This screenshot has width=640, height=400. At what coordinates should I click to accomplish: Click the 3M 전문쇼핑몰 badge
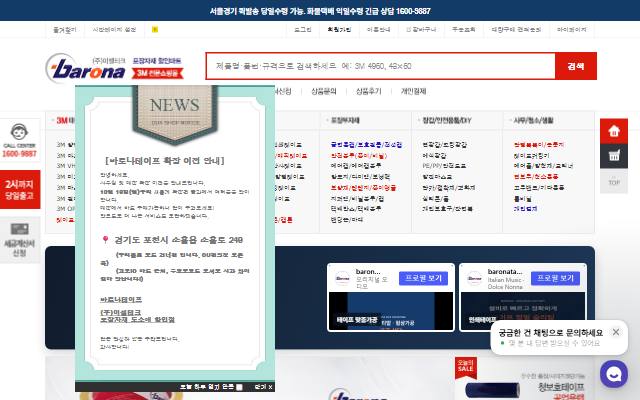(158, 73)
